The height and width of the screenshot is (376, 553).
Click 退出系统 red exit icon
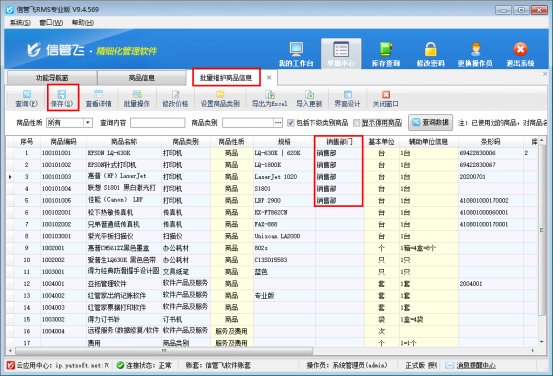tap(520, 49)
